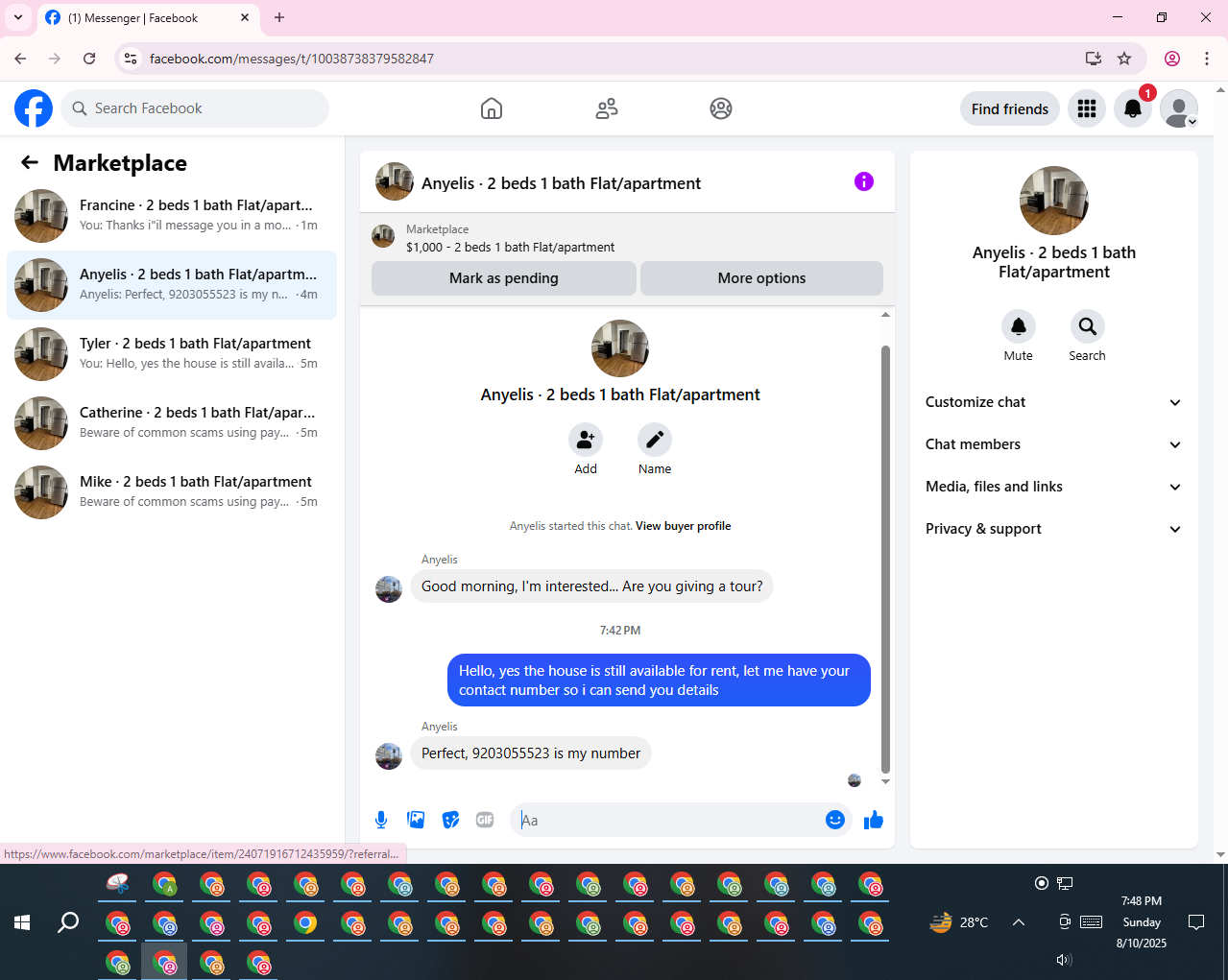Viewport: 1228px width, 980px height.
Task: Click message 'Perfect, 9203055523 is my number'
Action: [x=531, y=753]
